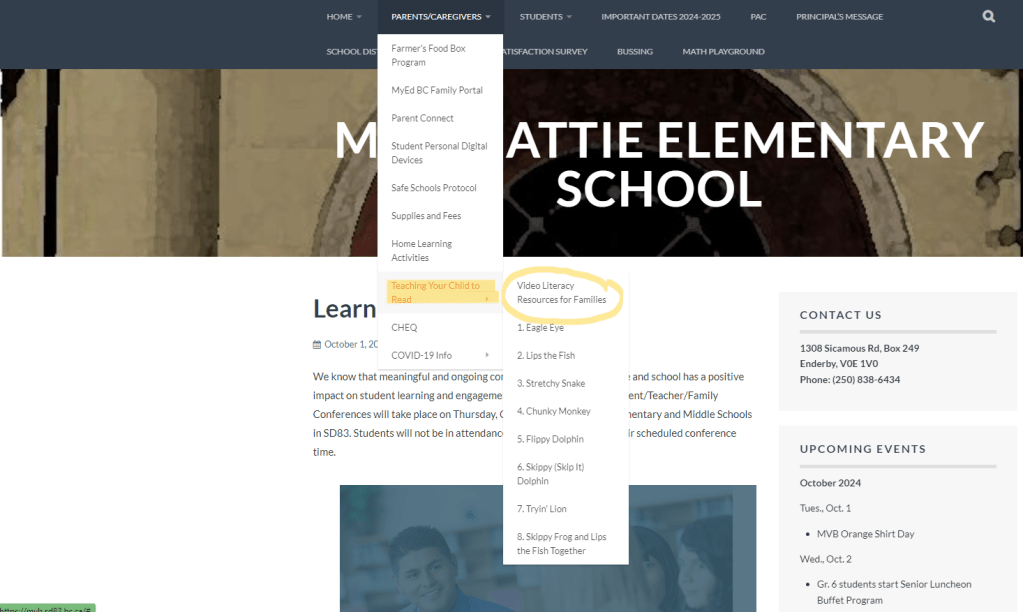Viewport: 1023px width, 612px height.
Task: Select MyEd BC Family Portal
Action: pyautogui.click(x=437, y=90)
